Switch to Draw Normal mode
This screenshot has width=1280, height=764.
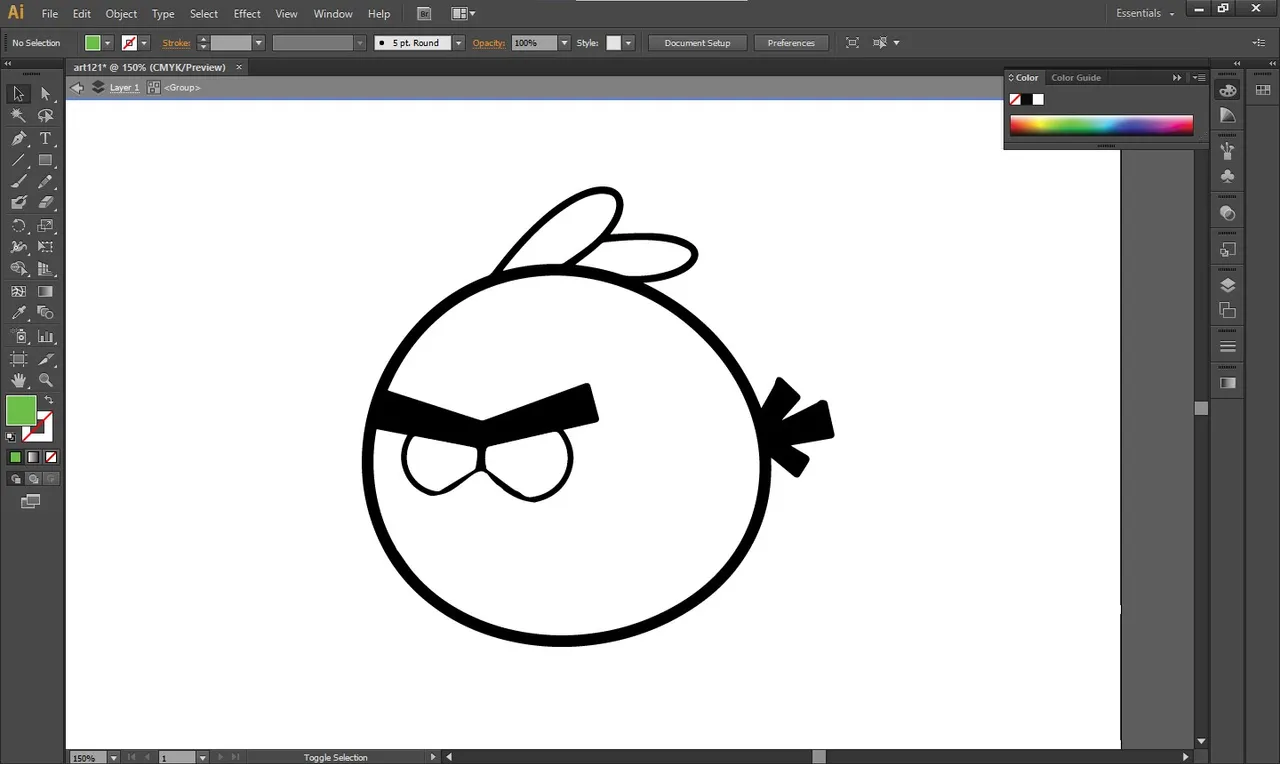coord(15,479)
